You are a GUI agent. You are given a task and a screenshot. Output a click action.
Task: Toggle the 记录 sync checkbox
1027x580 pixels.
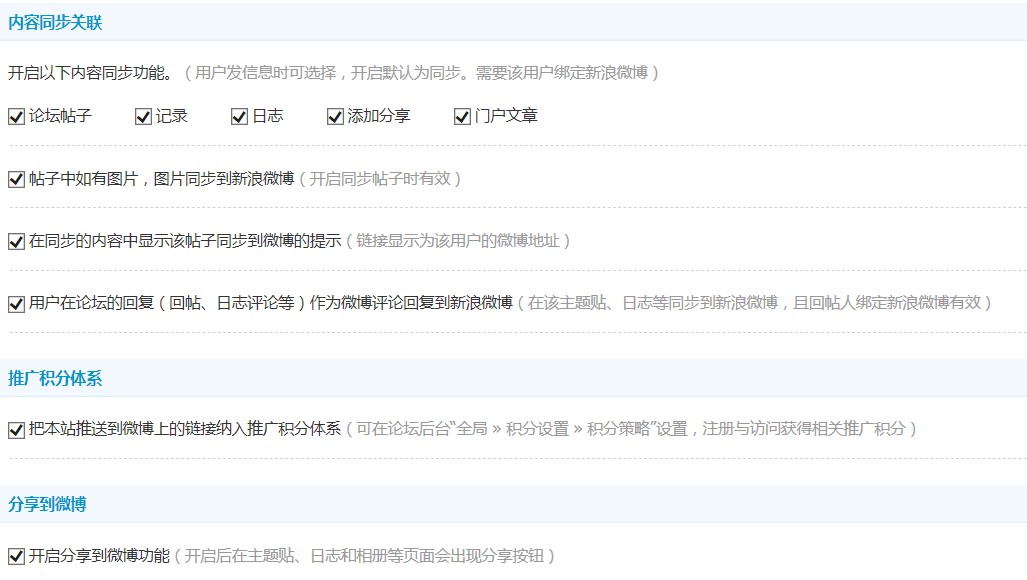pyautogui.click(x=143, y=117)
